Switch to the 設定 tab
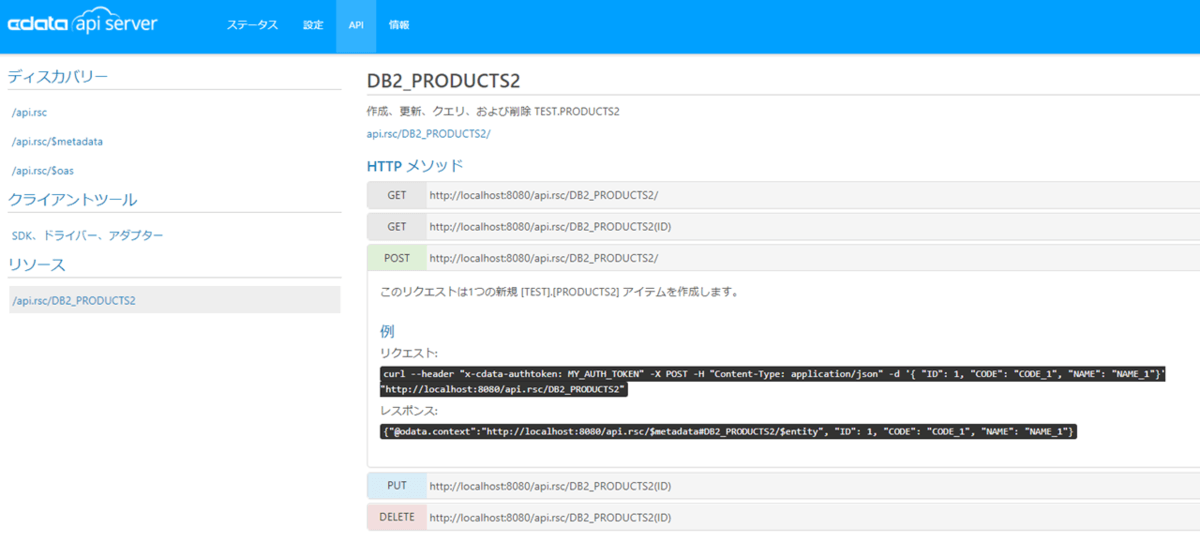1200x543 pixels. pos(313,25)
